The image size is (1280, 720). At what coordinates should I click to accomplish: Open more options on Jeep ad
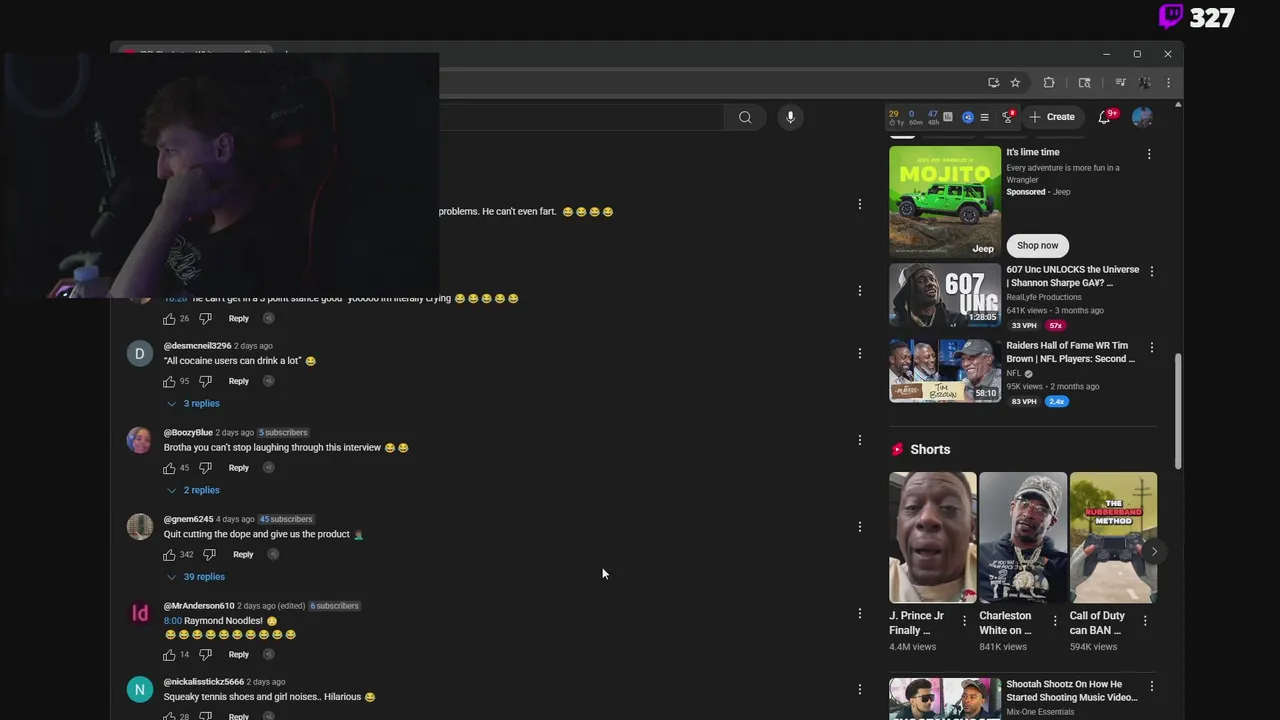[1149, 154]
